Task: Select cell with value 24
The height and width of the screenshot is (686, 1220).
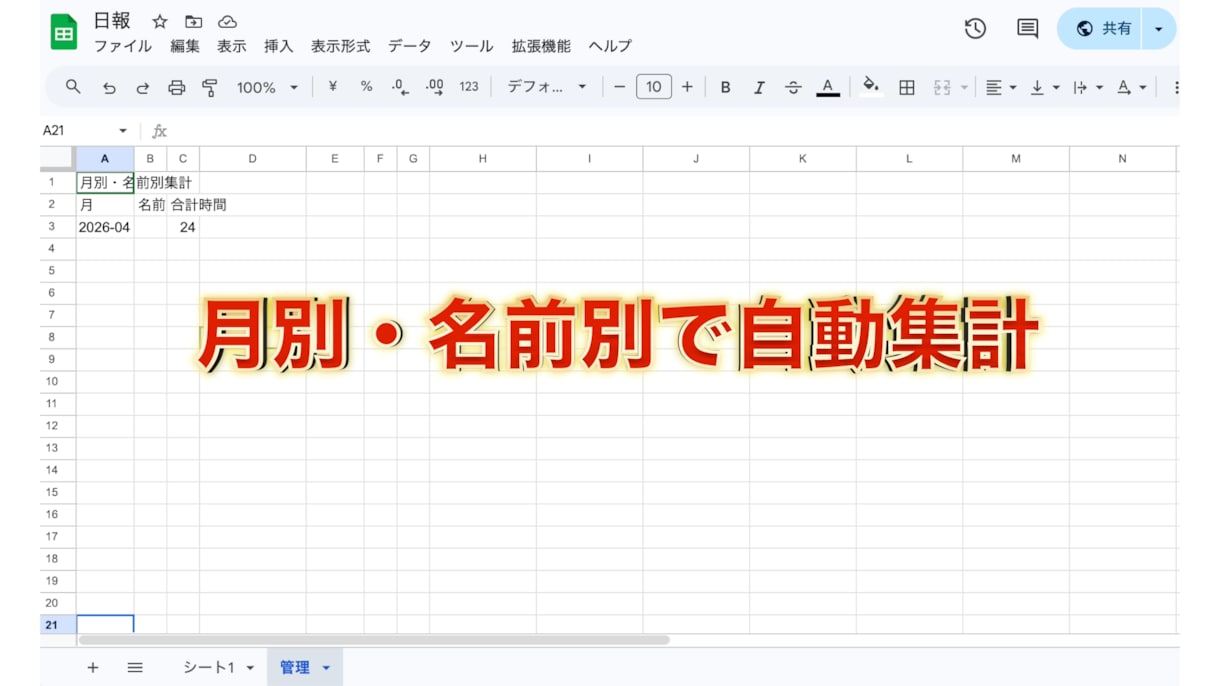Action: 183,227
